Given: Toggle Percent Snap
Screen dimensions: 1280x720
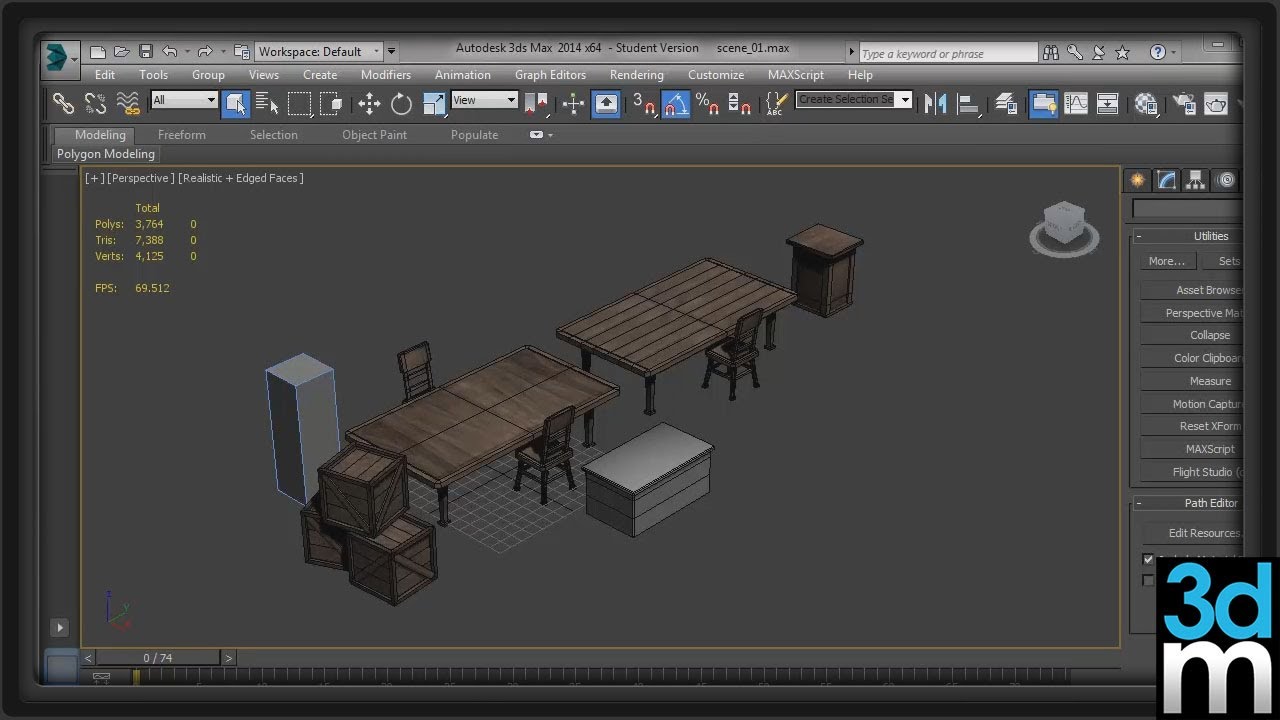Looking at the screenshot, I should click(x=708, y=103).
